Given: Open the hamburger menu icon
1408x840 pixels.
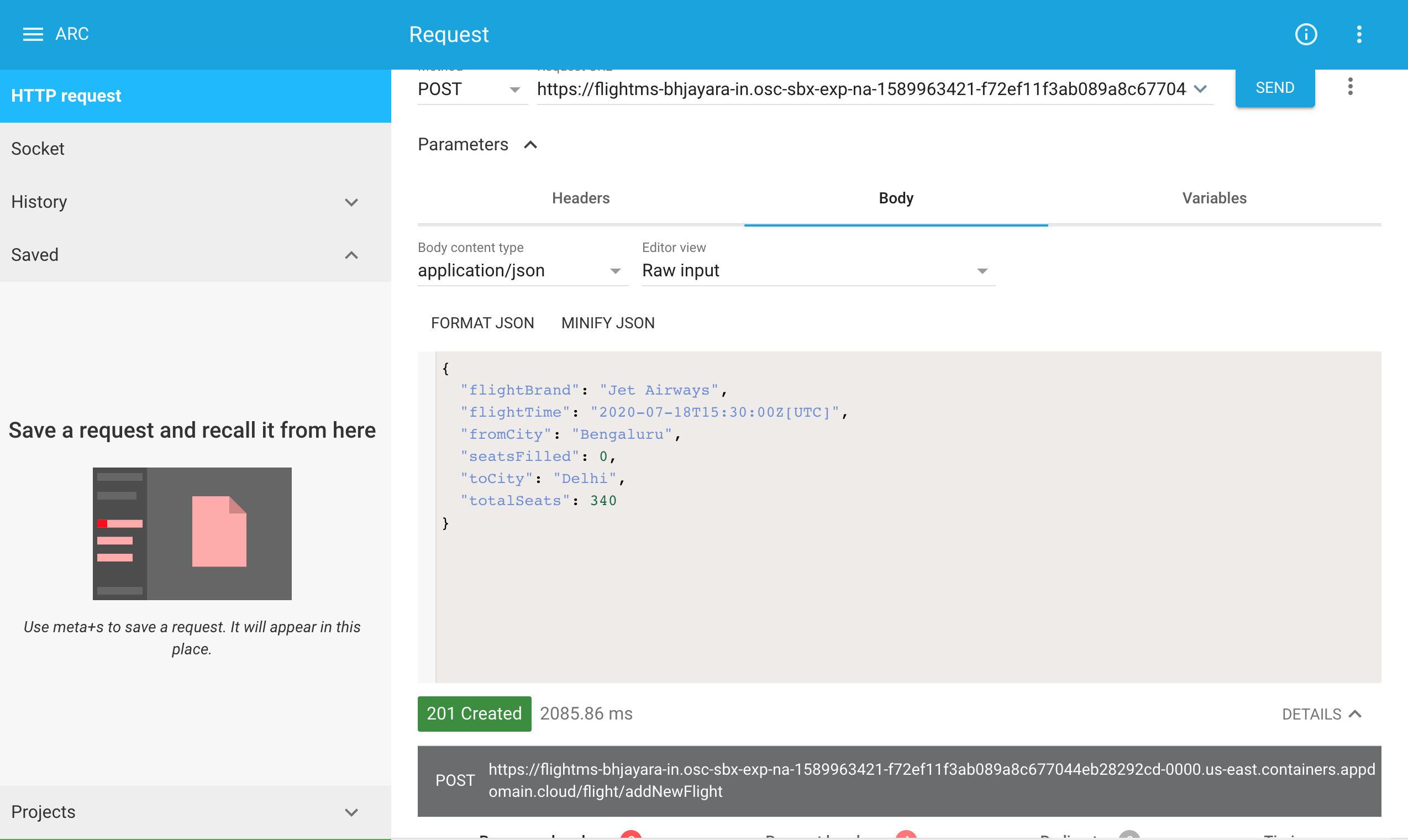Looking at the screenshot, I should tap(33, 34).
